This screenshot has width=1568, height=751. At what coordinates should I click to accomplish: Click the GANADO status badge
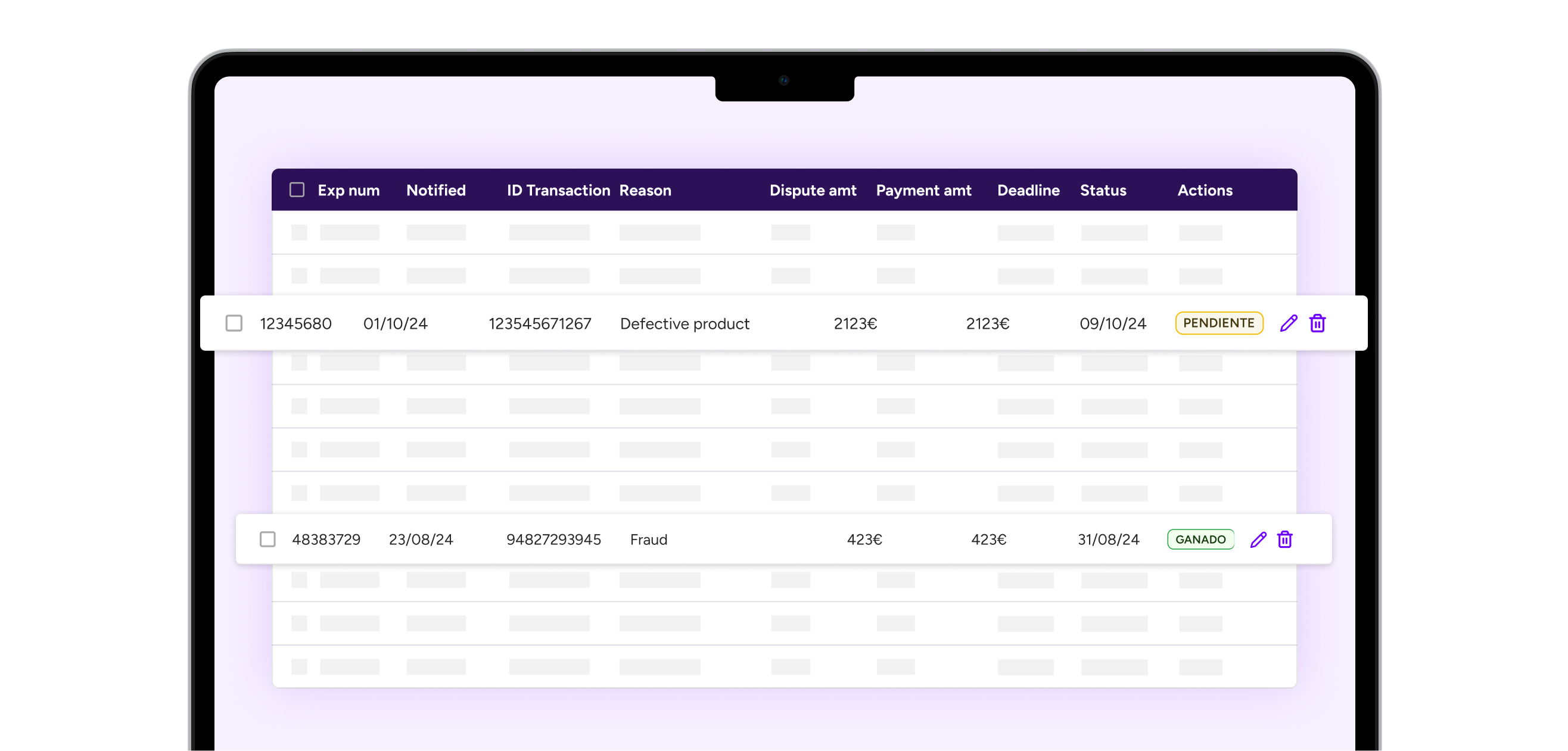[1200, 539]
